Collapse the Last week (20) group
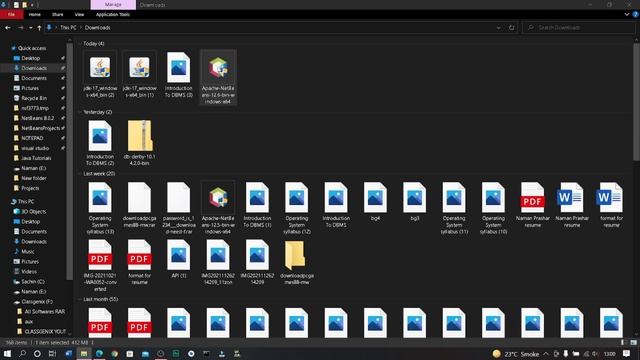Viewport: 640px width, 360px height. pyautogui.click(x=80, y=173)
